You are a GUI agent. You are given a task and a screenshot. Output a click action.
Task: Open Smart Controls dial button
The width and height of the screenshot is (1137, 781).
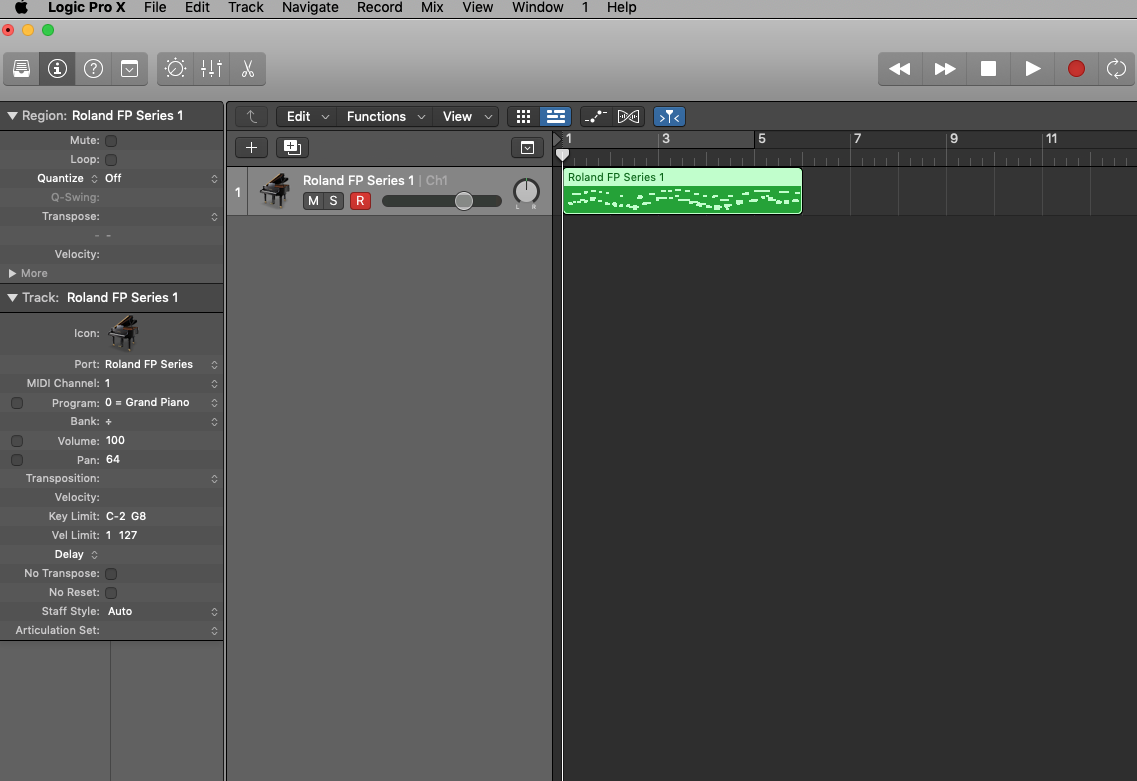[x=175, y=69]
